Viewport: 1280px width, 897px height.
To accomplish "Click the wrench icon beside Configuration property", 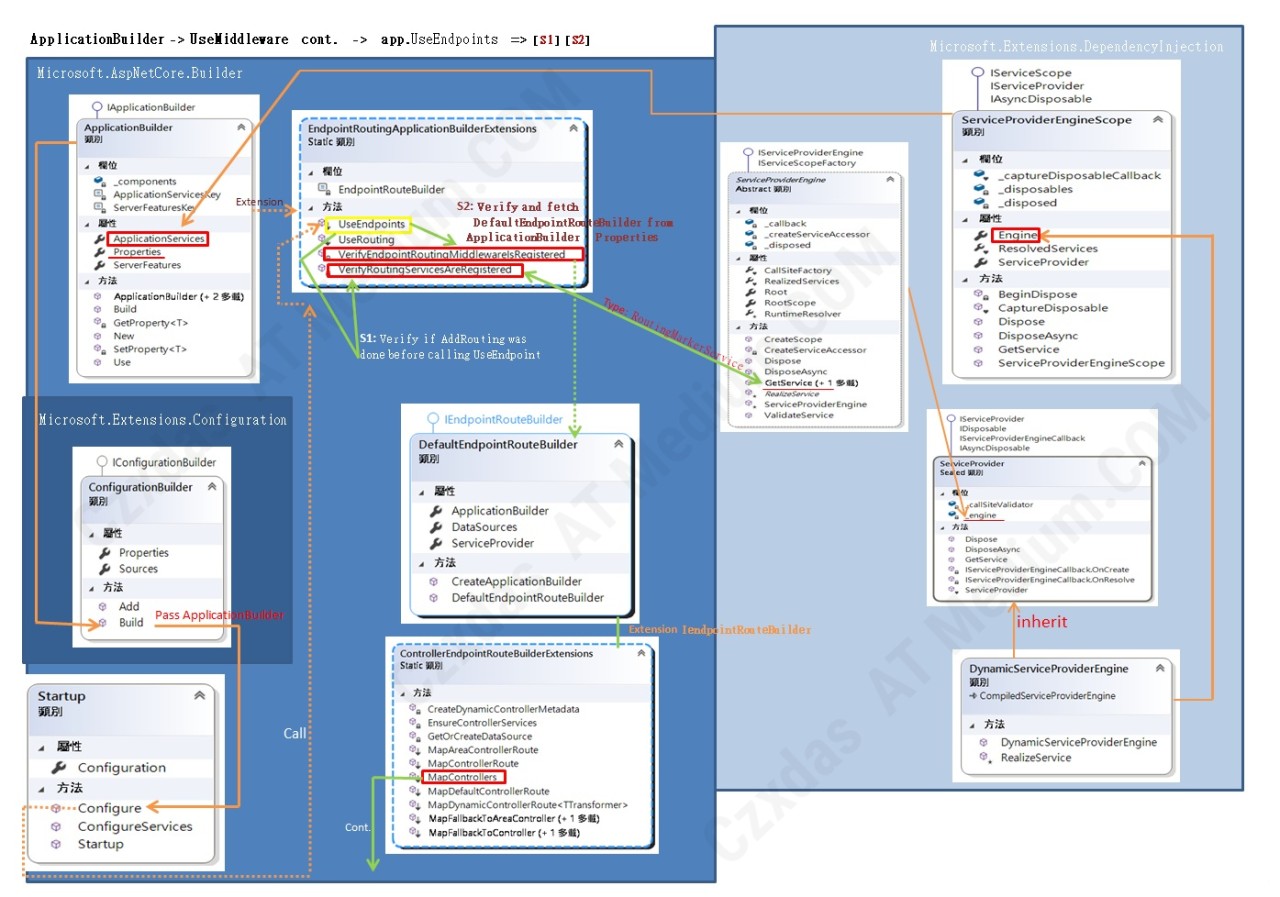I will 59,768.
